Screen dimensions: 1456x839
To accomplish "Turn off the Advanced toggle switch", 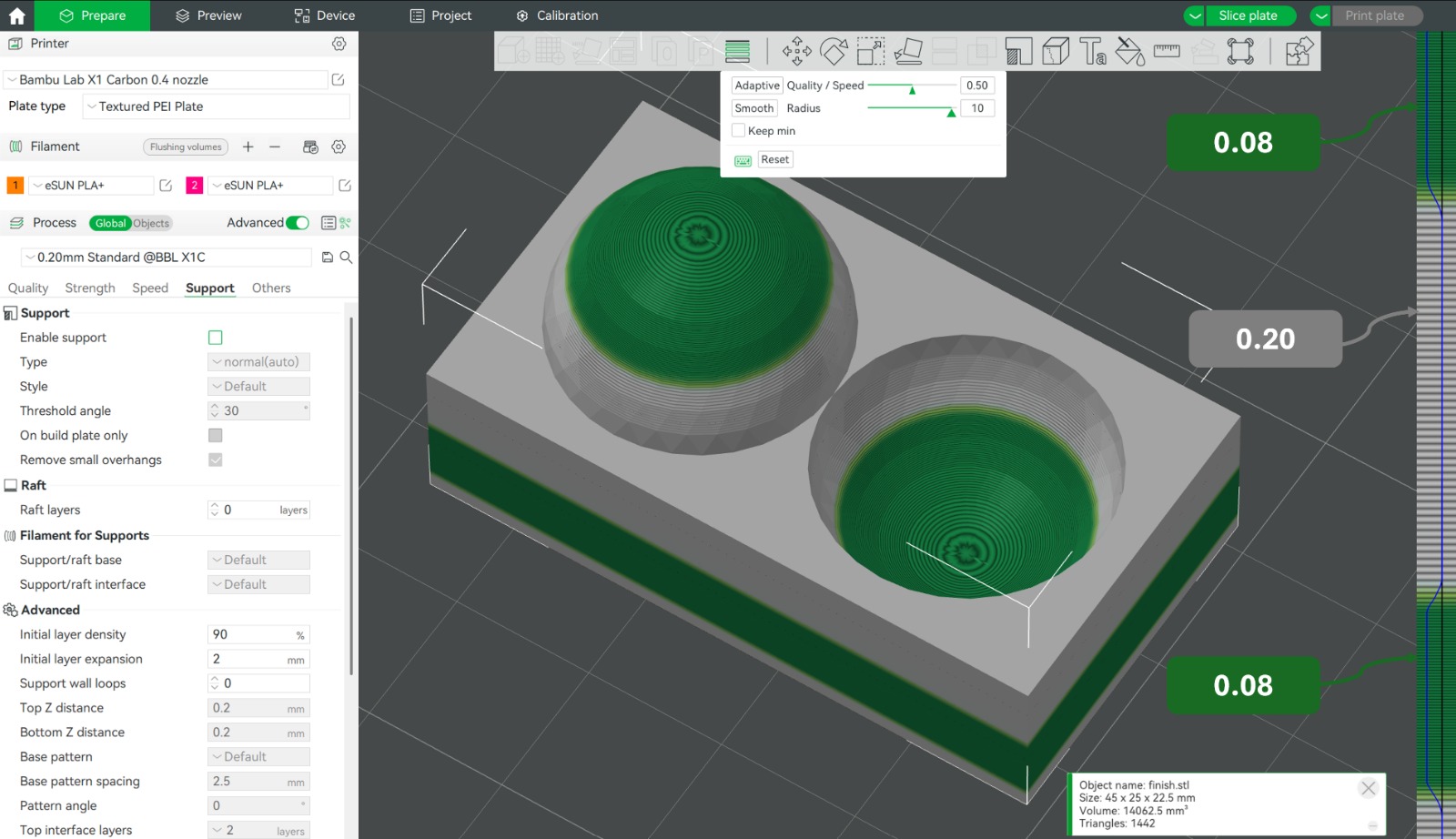I will [x=298, y=223].
